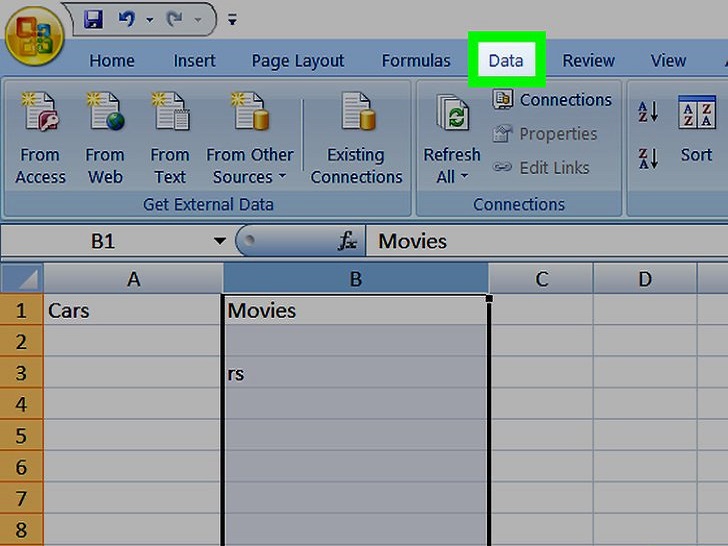Screen dimensions: 728x546
Task: Click Sort A to Z icon
Action: tap(648, 112)
